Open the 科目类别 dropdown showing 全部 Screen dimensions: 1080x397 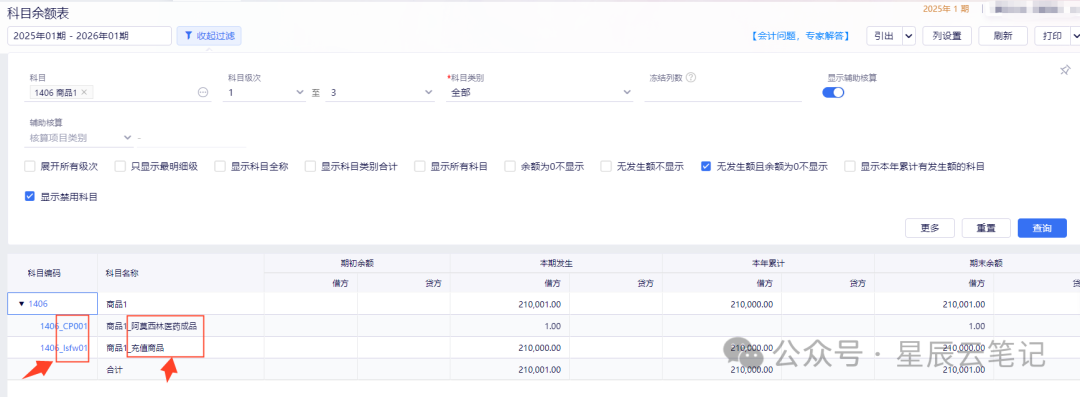[x=540, y=92]
